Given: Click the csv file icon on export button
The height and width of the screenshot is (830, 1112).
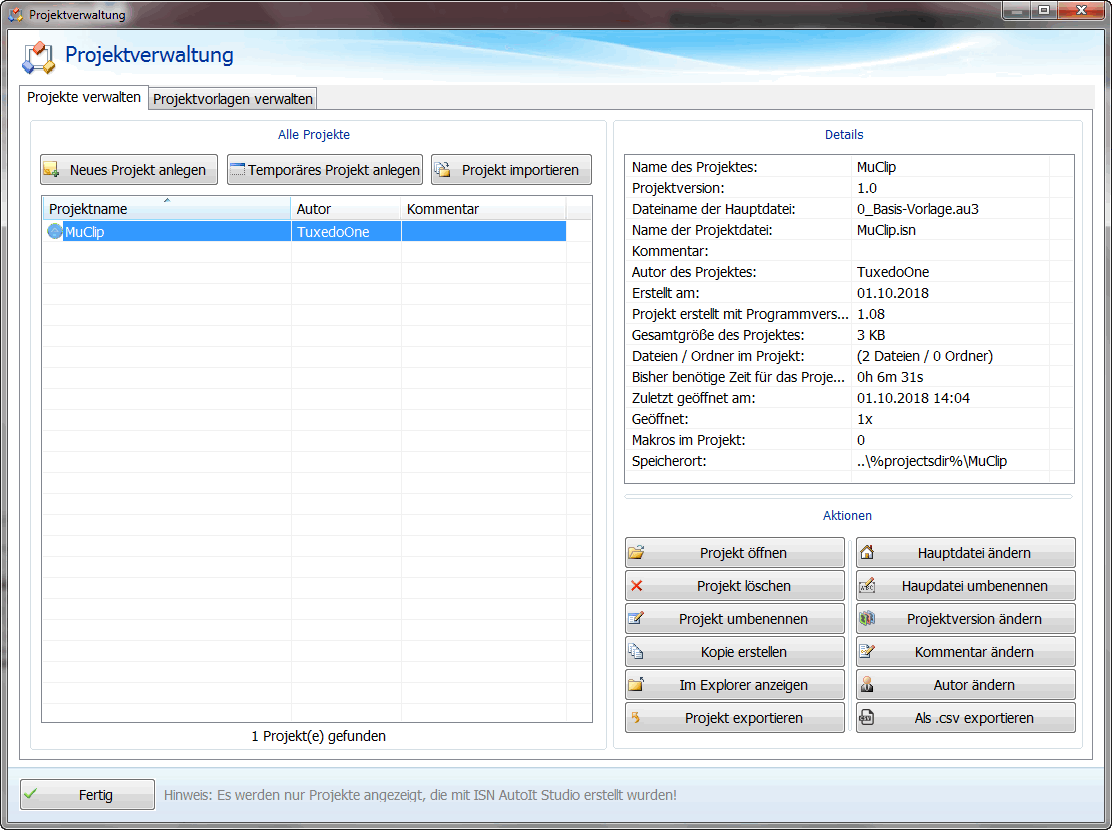Looking at the screenshot, I should pos(867,718).
